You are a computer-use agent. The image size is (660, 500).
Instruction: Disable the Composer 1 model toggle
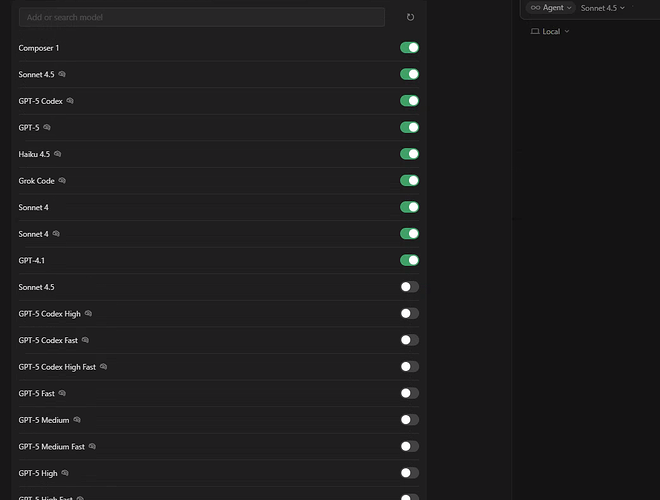pyautogui.click(x=409, y=48)
